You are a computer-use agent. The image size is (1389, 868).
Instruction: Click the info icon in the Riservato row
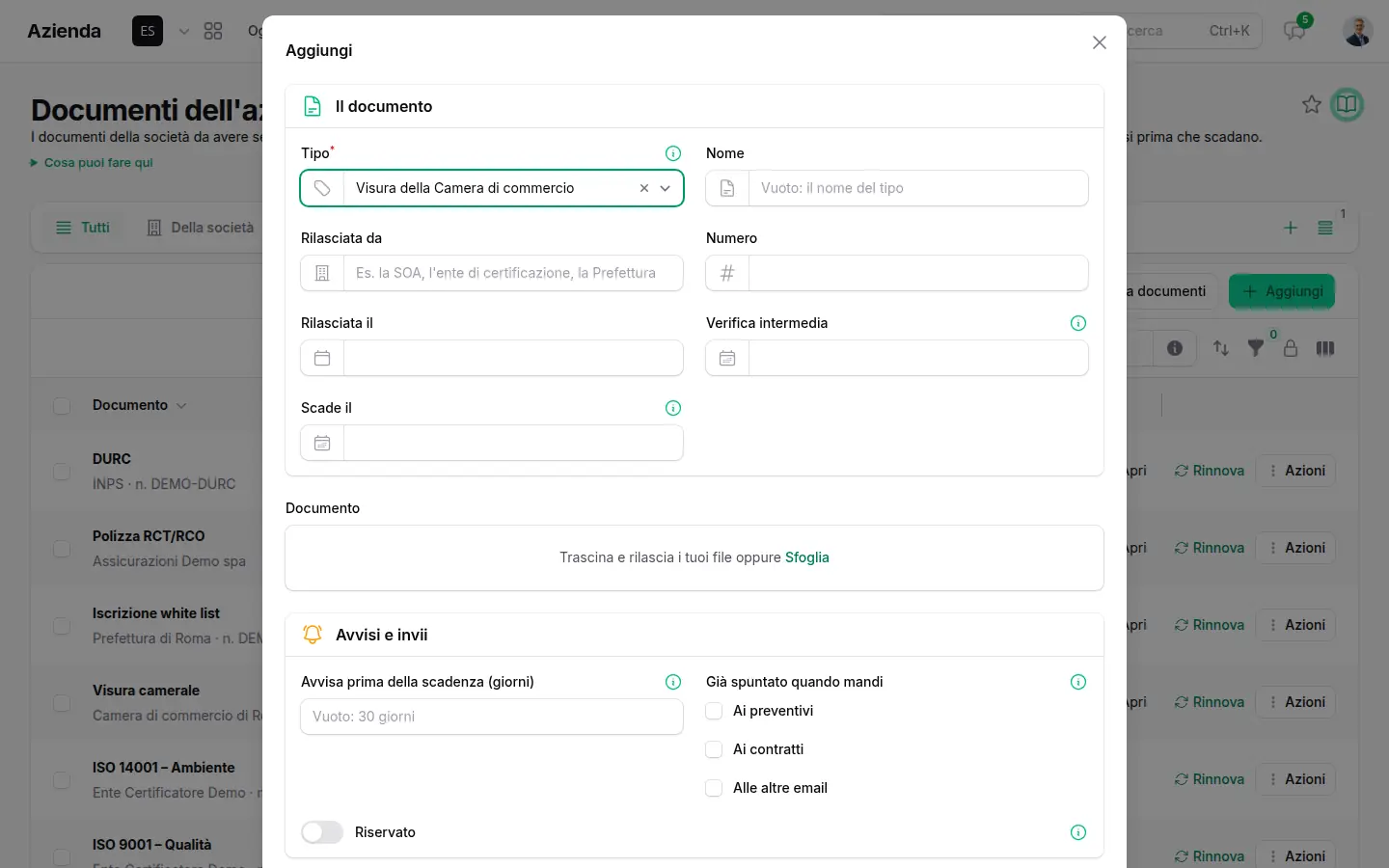1078,832
